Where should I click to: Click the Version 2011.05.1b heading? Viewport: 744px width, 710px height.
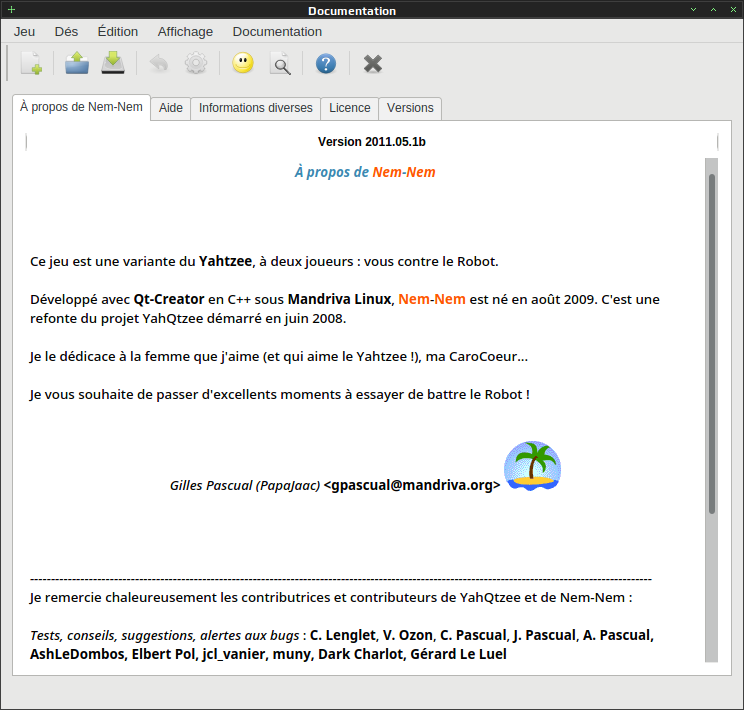point(372,142)
